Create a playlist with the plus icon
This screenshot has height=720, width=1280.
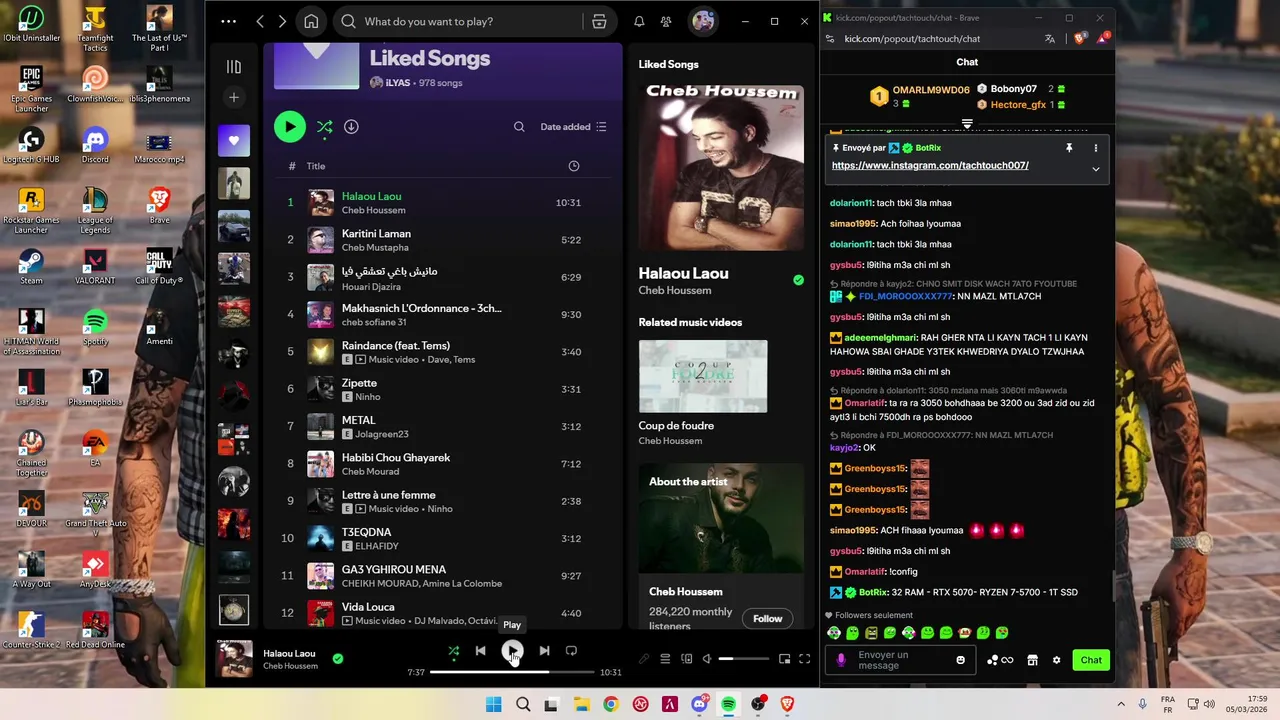point(234,97)
